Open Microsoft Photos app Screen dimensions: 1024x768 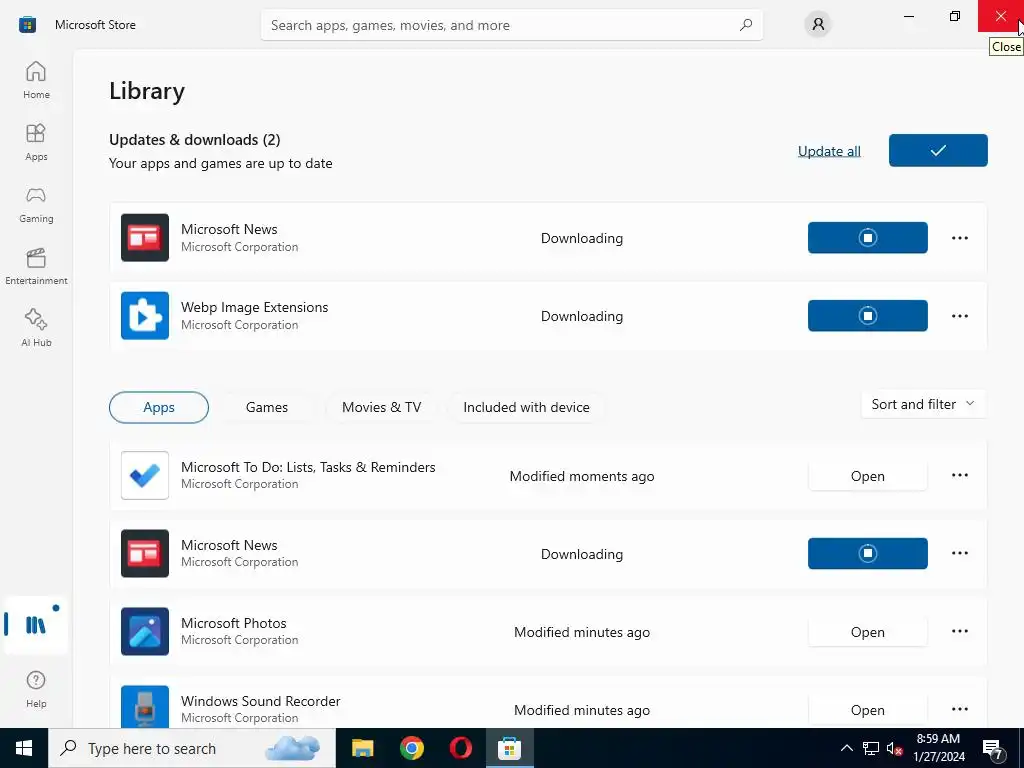867,632
